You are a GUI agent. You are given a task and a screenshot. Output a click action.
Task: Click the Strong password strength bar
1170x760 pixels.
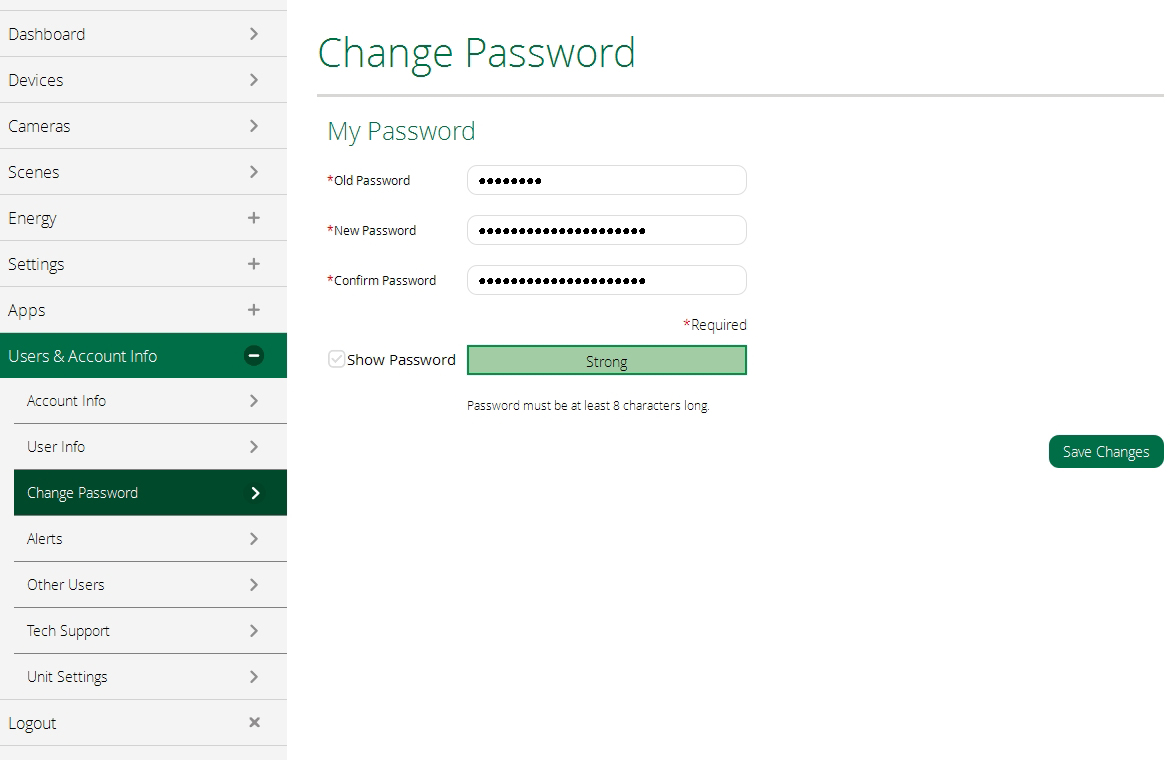606,361
